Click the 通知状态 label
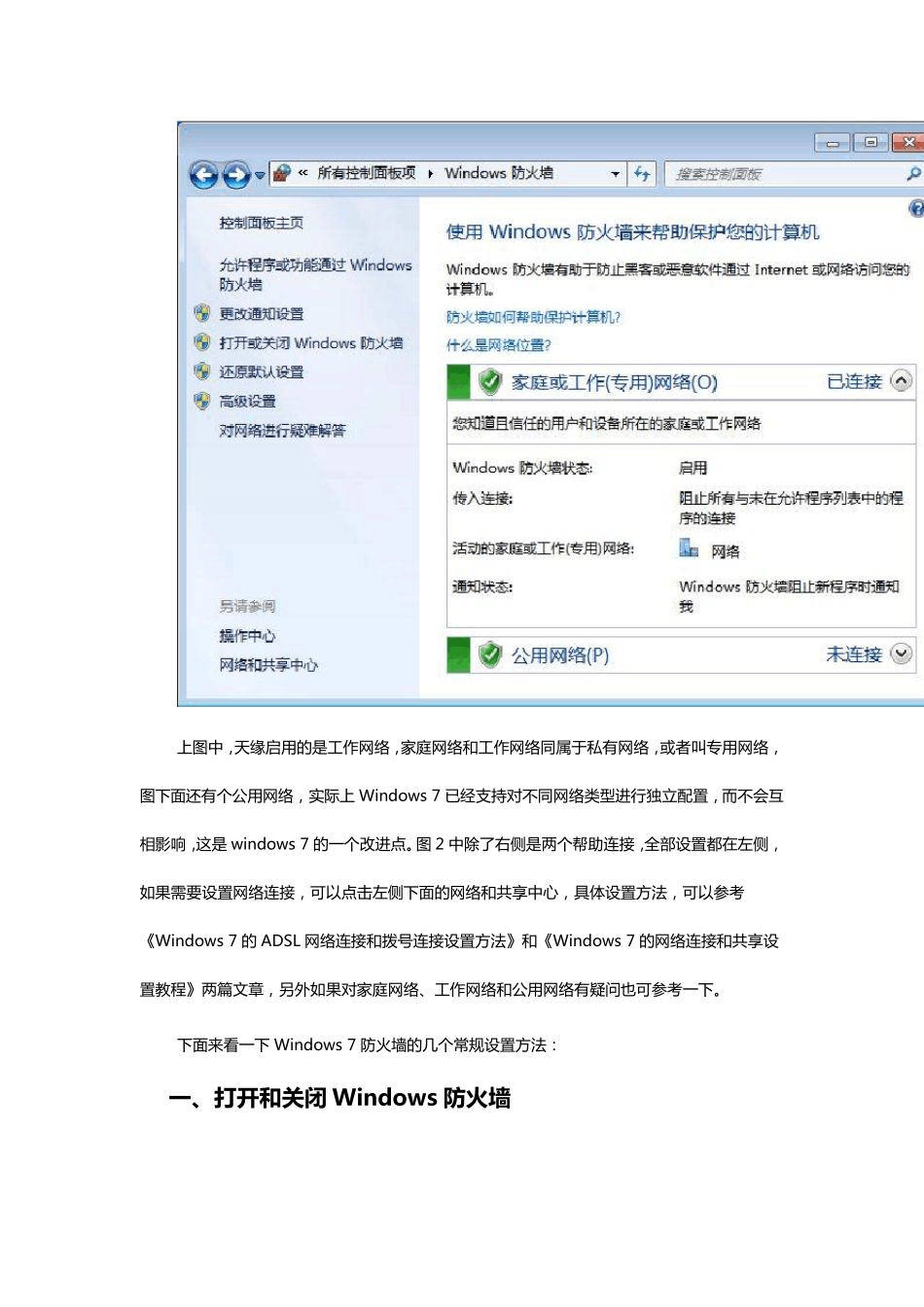Screen dimensions: 924x1307 point(482,586)
